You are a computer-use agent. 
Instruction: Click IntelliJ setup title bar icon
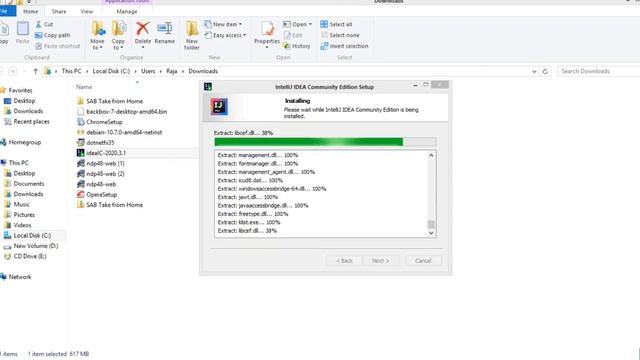pyautogui.click(x=208, y=87)
